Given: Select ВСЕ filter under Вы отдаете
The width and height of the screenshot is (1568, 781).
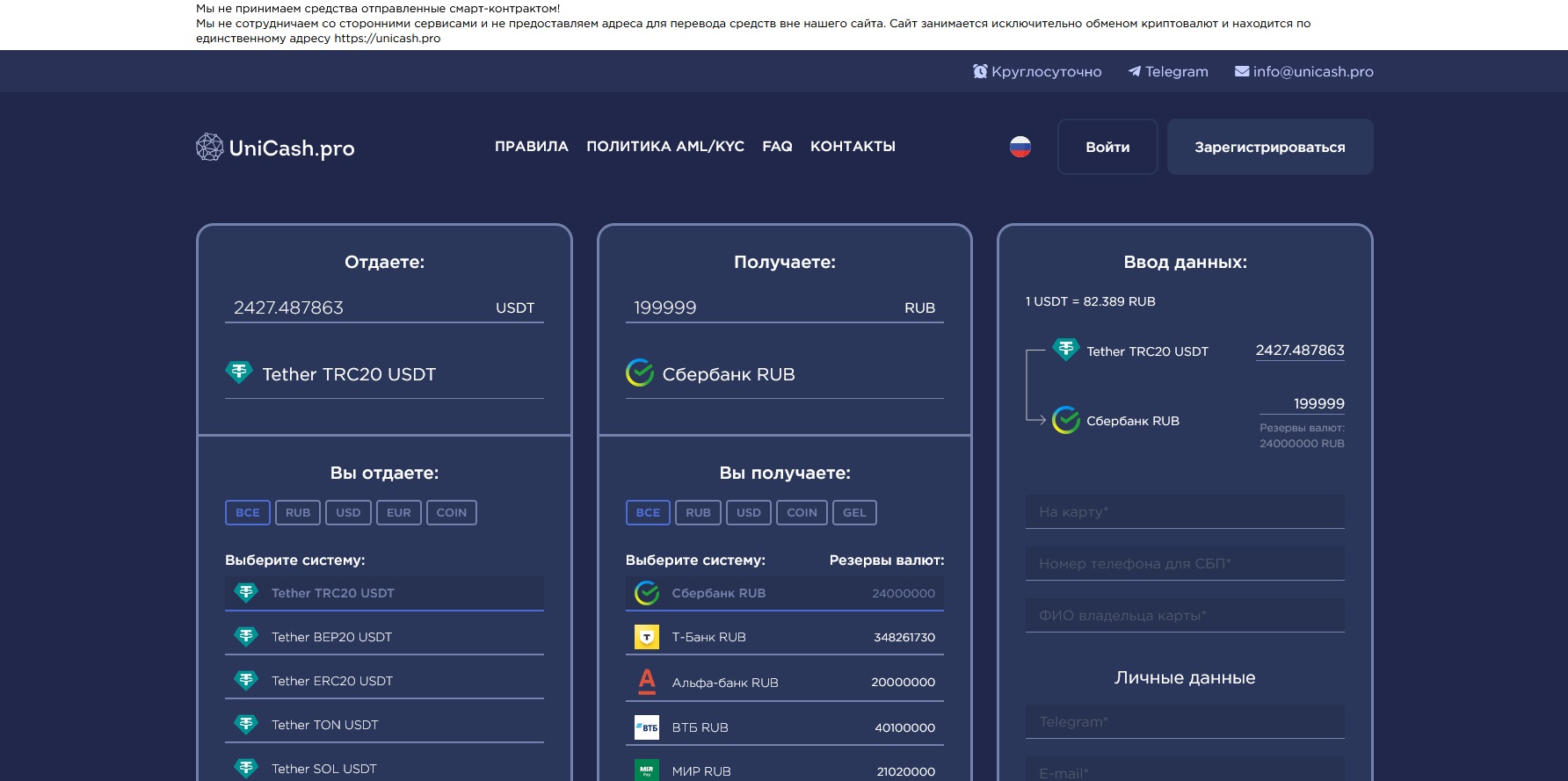Looking at the screenshot, I should [x=248, y=512].
